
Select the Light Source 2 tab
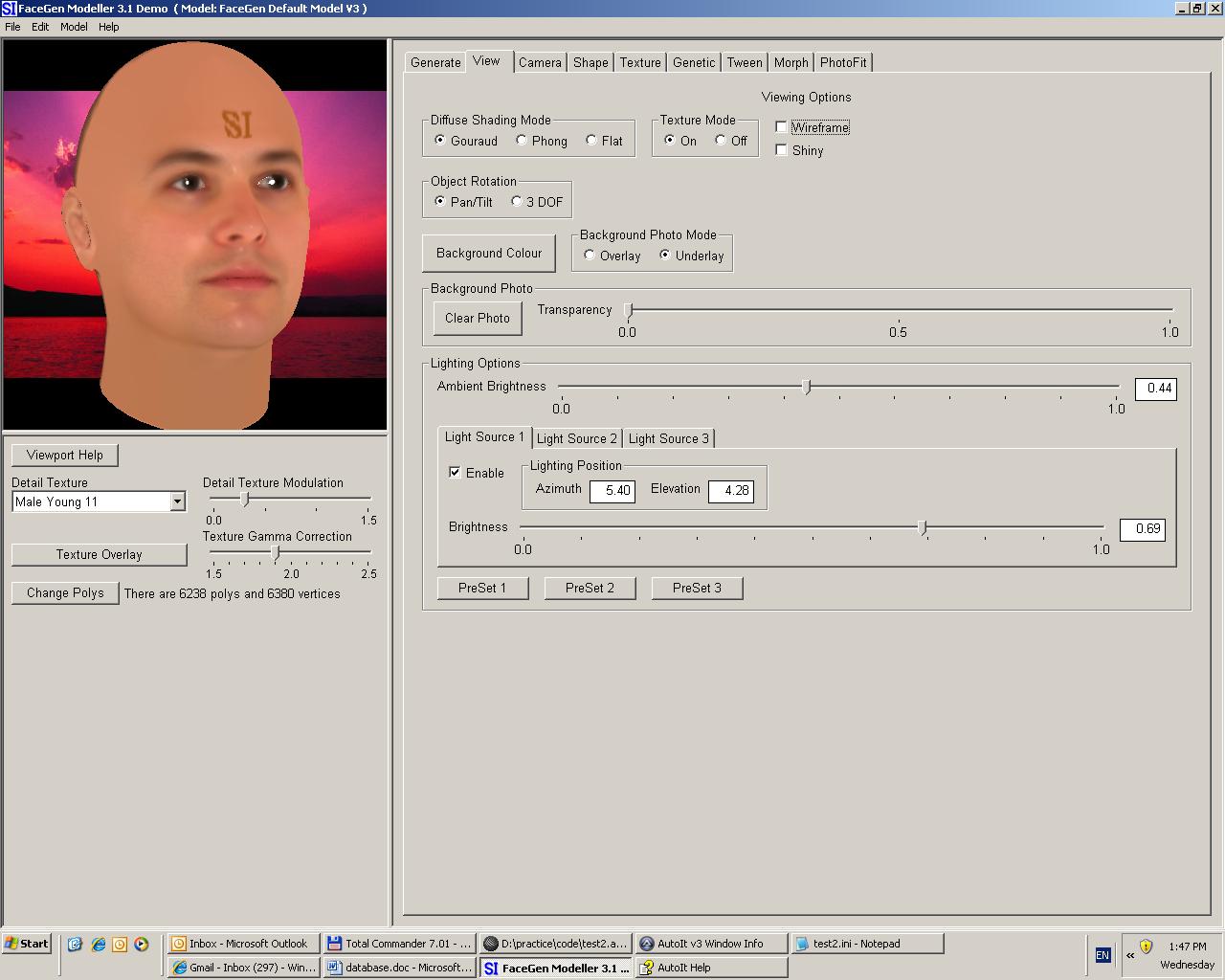pos(576,438)
